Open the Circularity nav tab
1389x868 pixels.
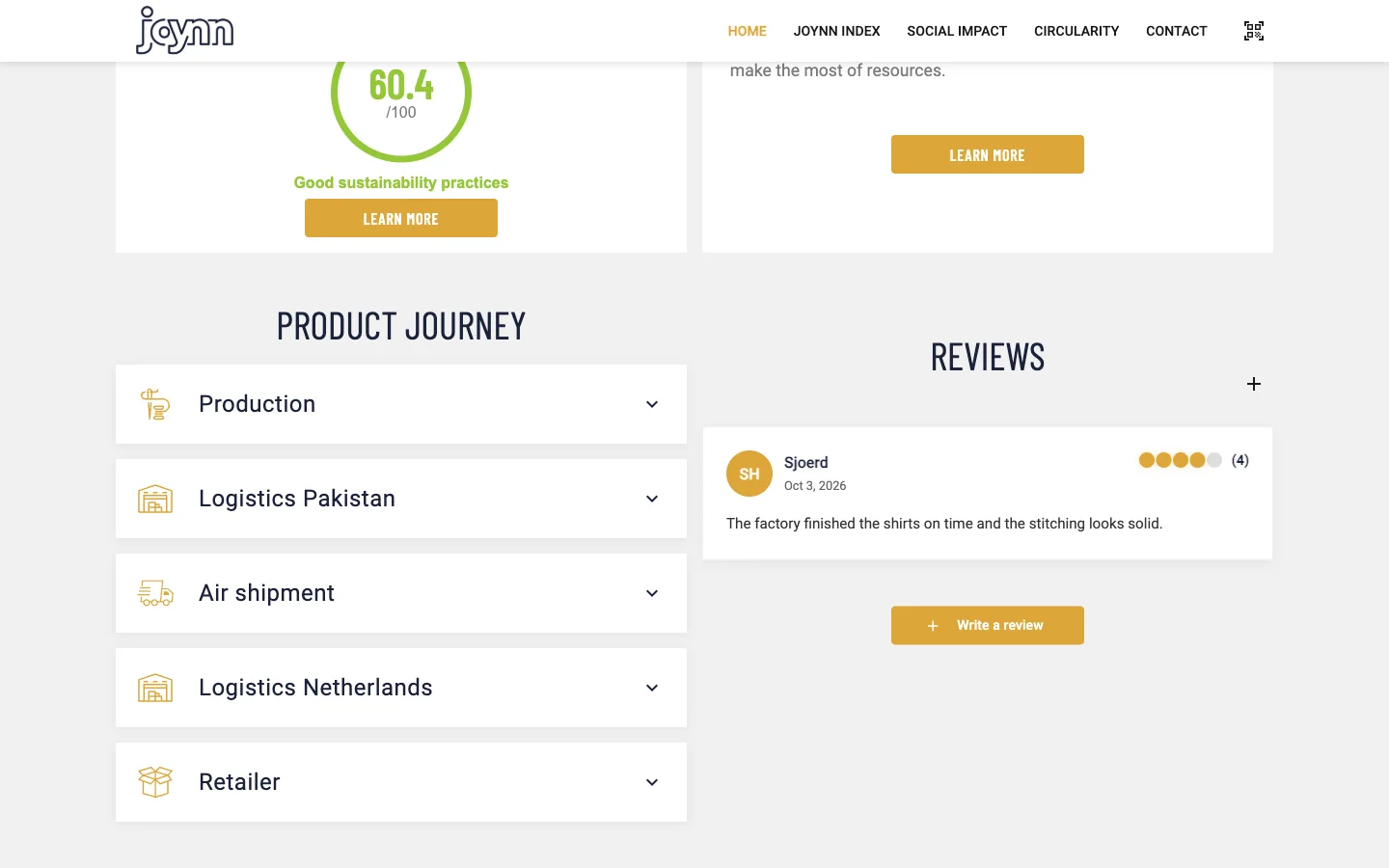(1076, 31)
